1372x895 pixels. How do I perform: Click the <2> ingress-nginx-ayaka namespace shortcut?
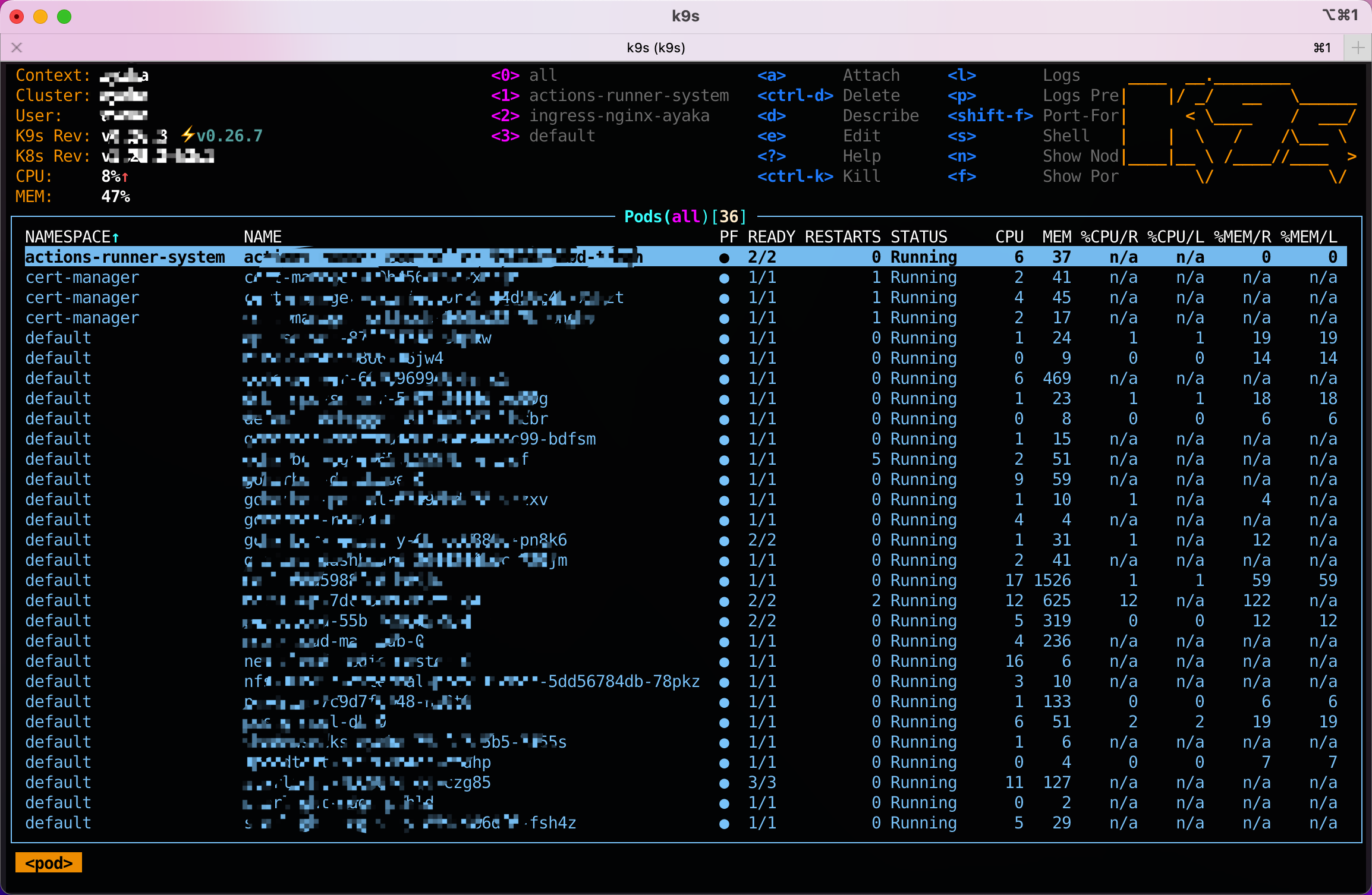600,116
